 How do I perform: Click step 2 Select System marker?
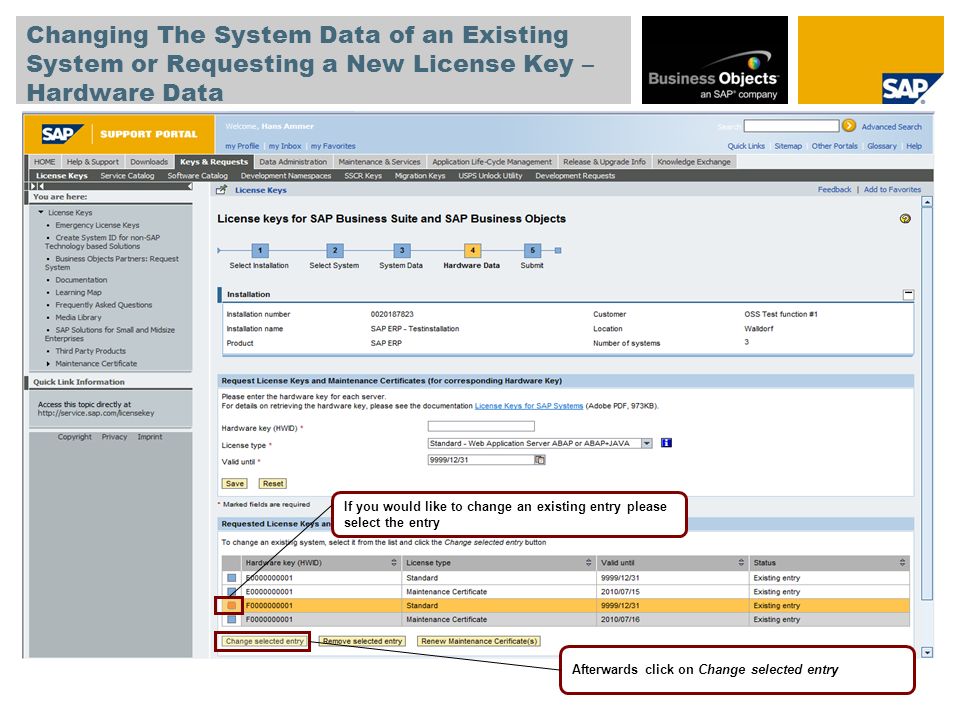click(334, 250)
